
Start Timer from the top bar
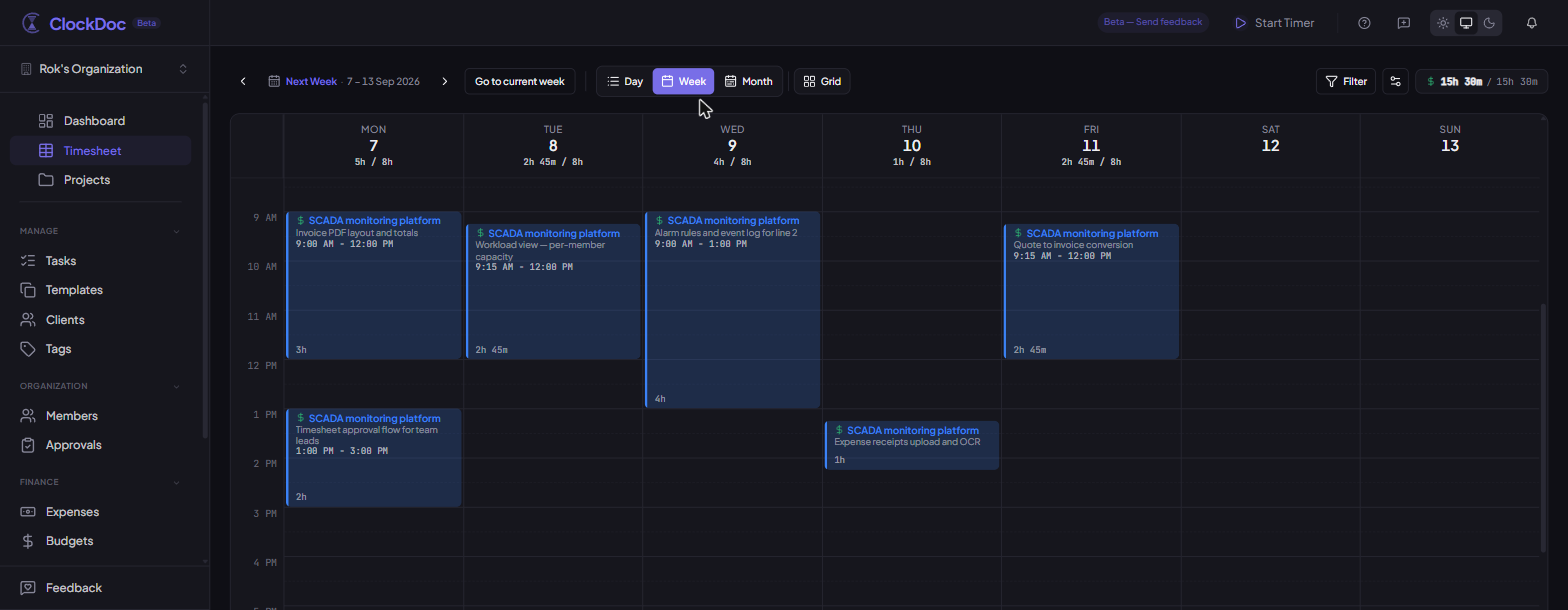[1274, 23]
